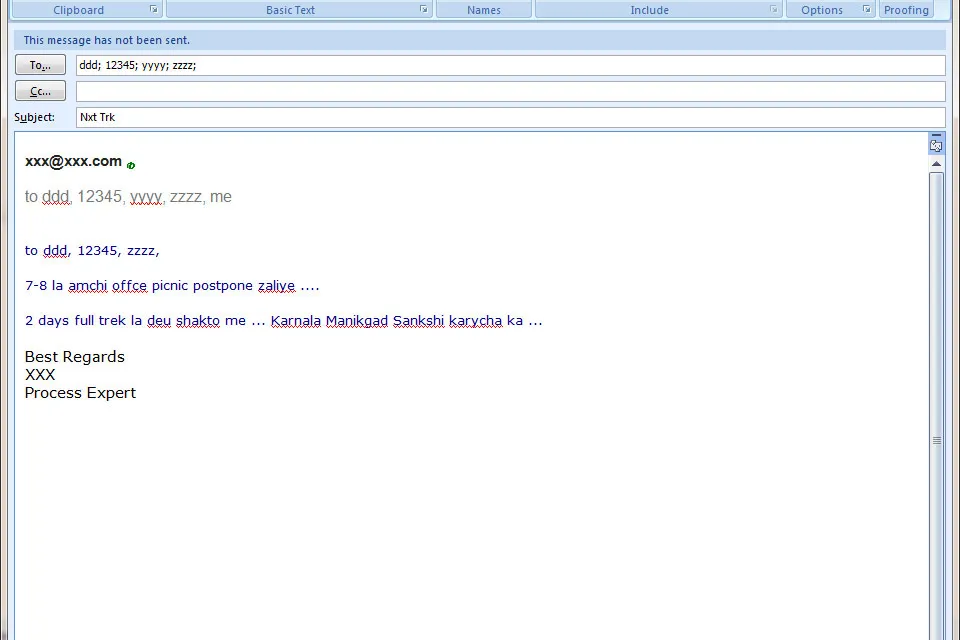
Task: Click the xxx@xxx.com sender text in body
Action: (73, 161)
